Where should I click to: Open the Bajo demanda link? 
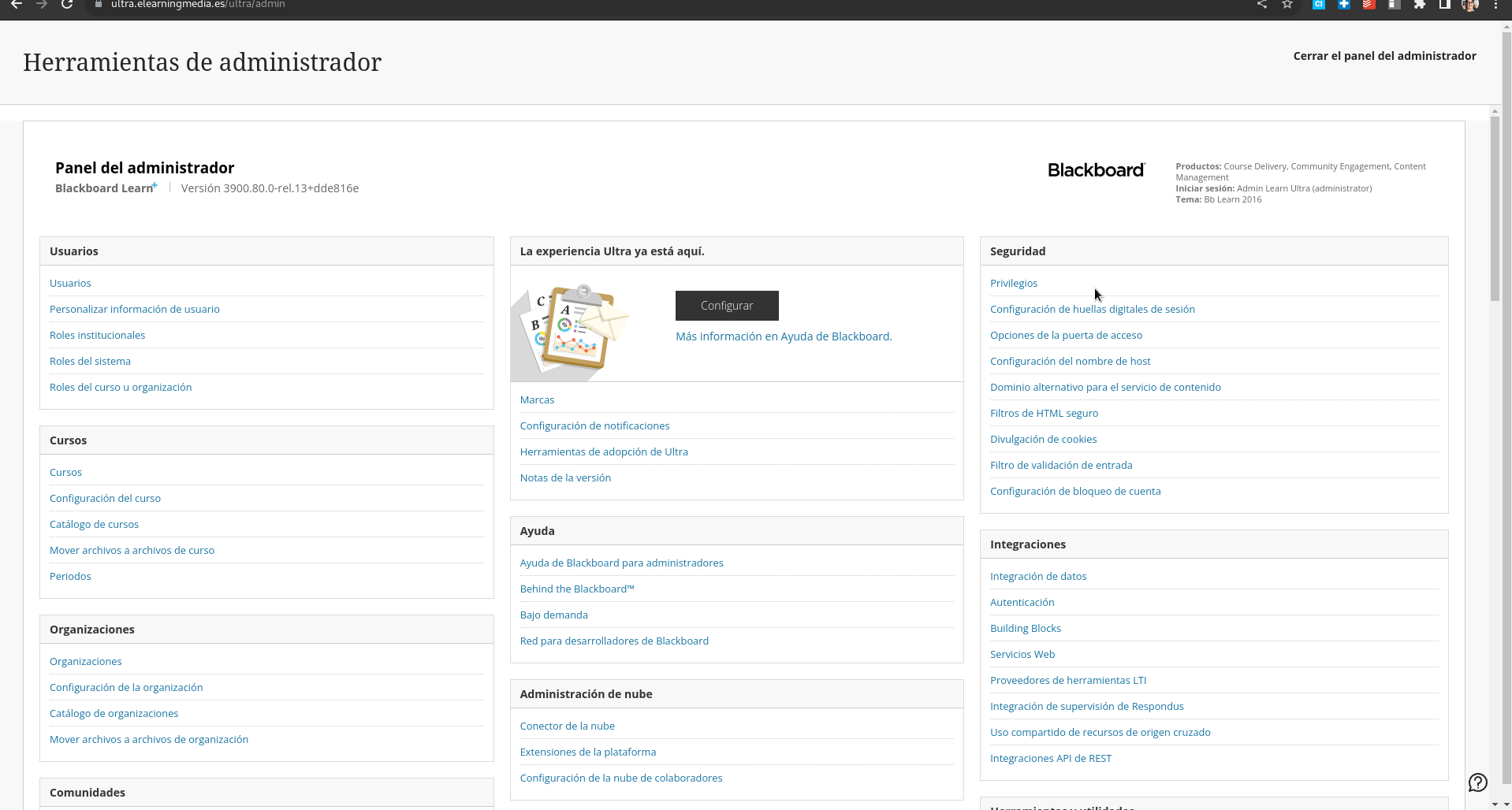tap(553, 615)
